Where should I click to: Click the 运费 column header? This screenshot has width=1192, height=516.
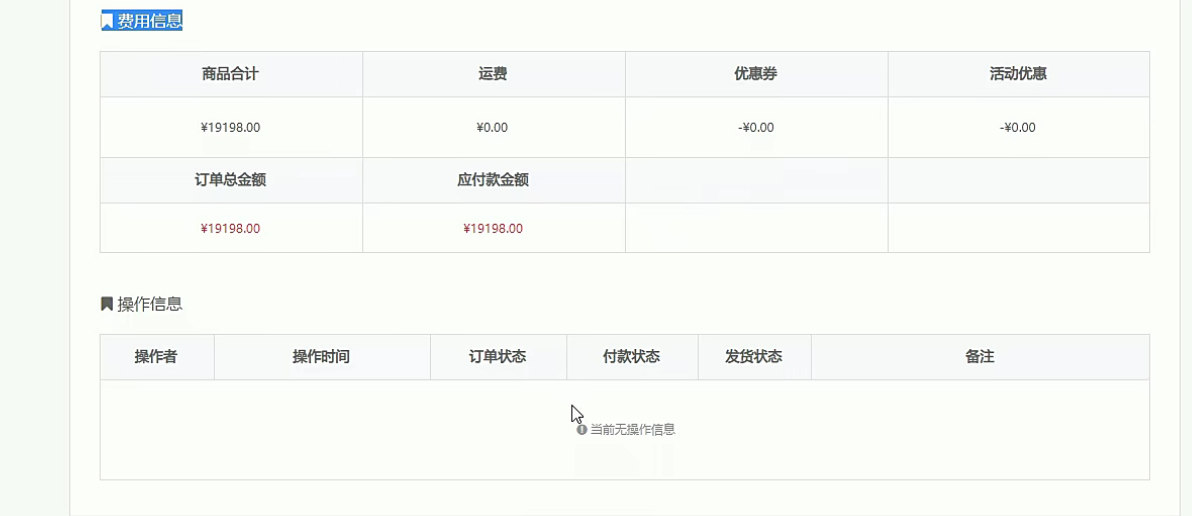click(493, 74)
